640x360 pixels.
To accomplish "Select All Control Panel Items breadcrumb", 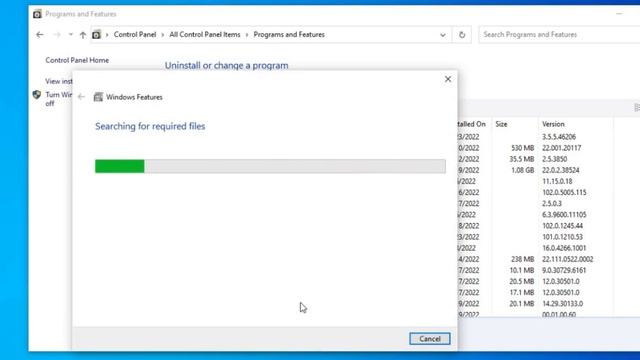I will [205, 35].
